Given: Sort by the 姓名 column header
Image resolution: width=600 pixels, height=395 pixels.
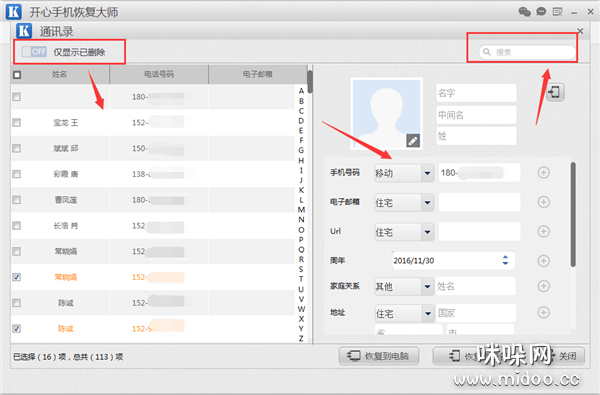Looking at the screenshot, I should [60, 74].
